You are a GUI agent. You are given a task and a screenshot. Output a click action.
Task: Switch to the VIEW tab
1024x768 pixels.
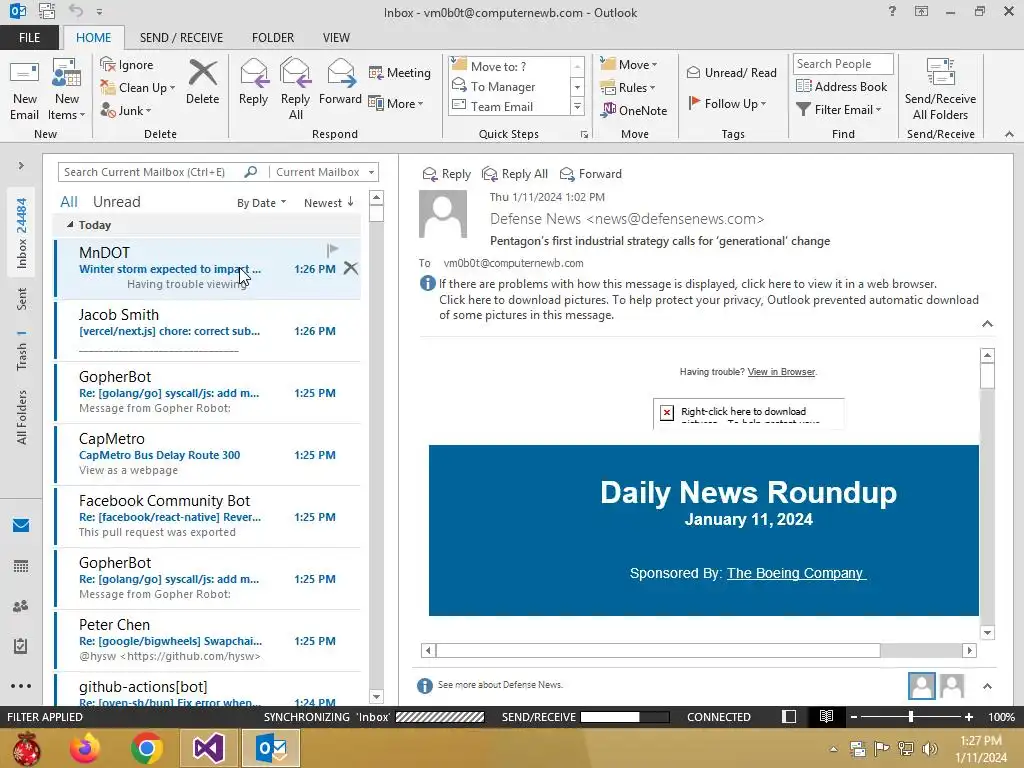tap(336, 37)
